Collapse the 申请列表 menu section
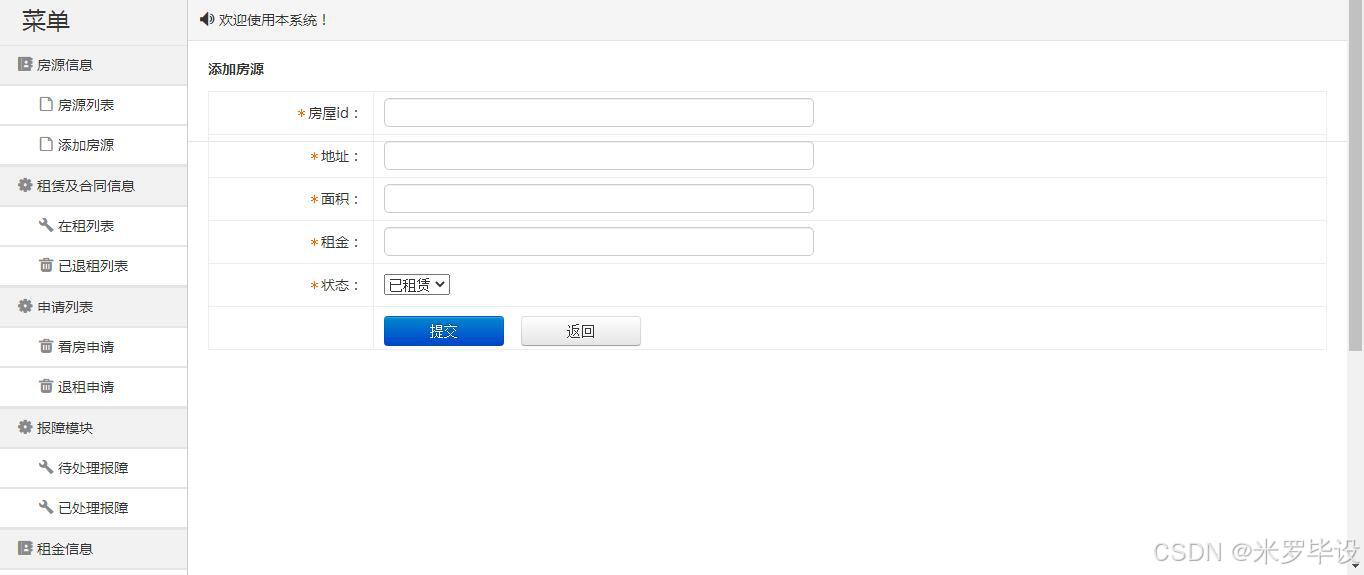This screenshot has width=1364, height=575. pyautogui.click(x=93, y=307)
